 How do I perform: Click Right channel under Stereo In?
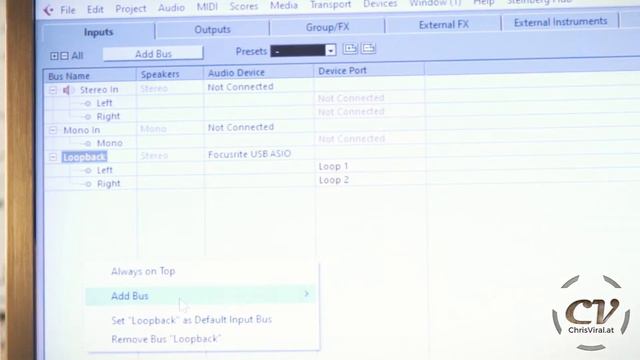point(108,116)
